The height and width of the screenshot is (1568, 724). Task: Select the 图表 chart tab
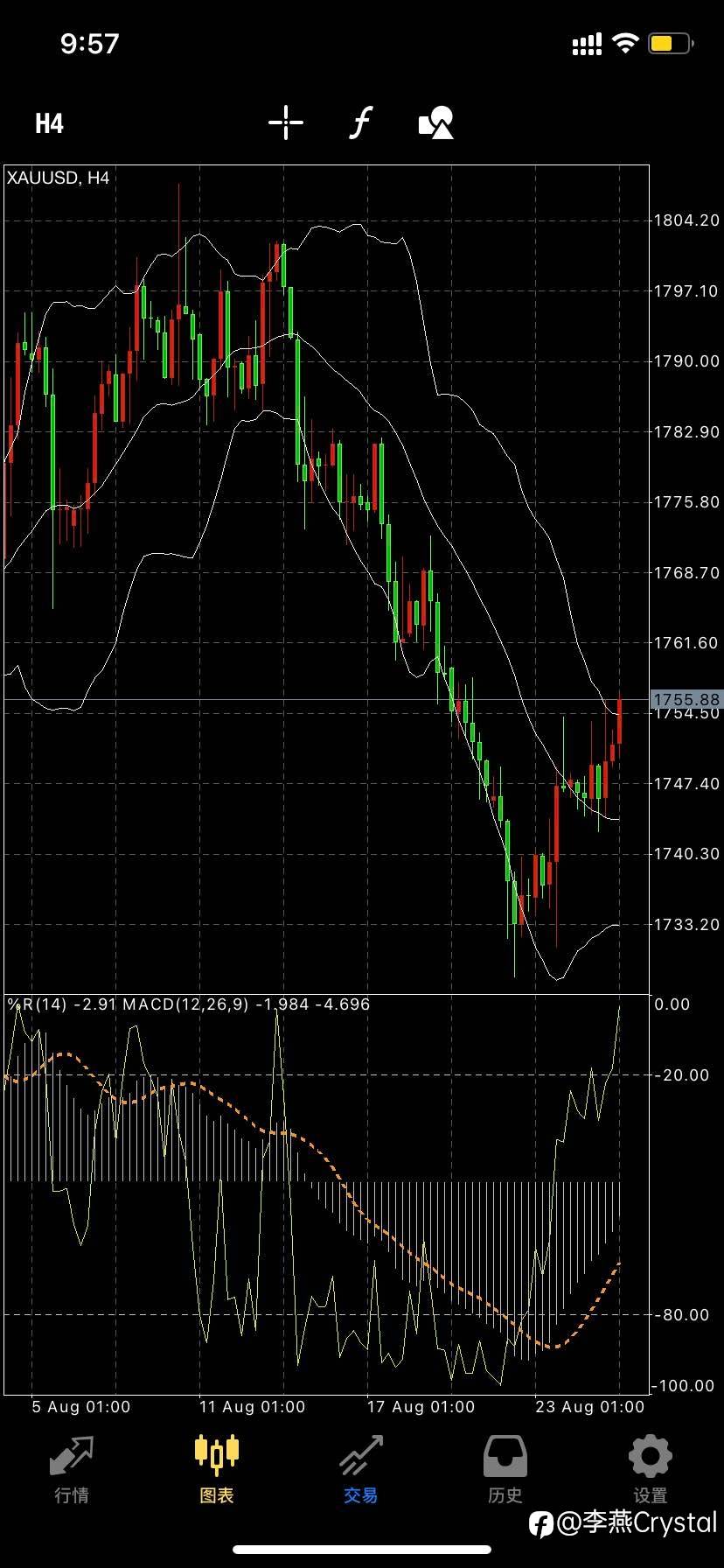pyautogui.click(x=216, y=1469)
